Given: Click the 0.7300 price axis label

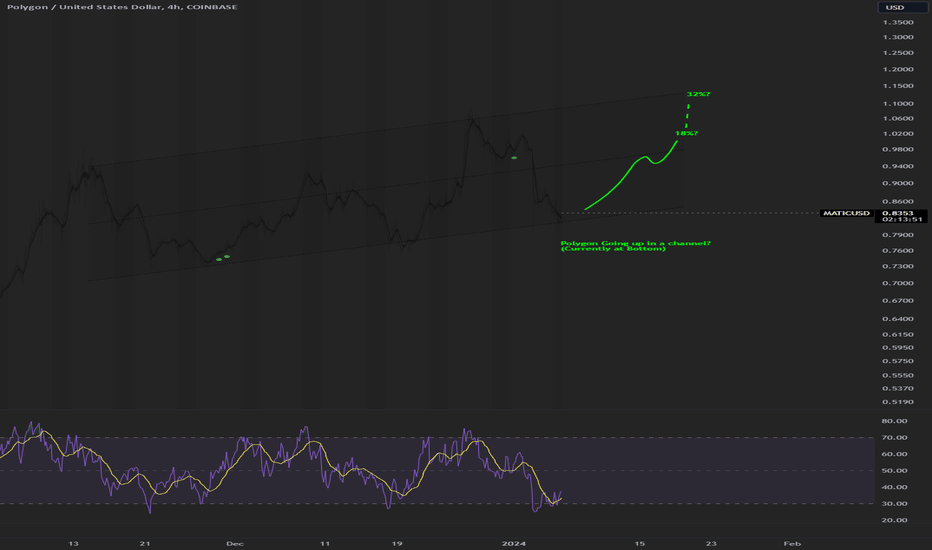Looking at the screenshot, I should pos(898,266).
